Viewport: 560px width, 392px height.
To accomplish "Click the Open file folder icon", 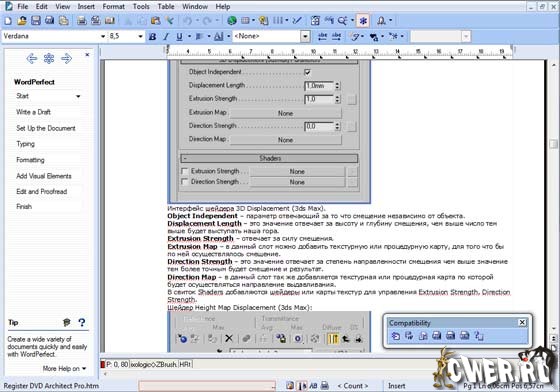I will (x=22, y=21).
